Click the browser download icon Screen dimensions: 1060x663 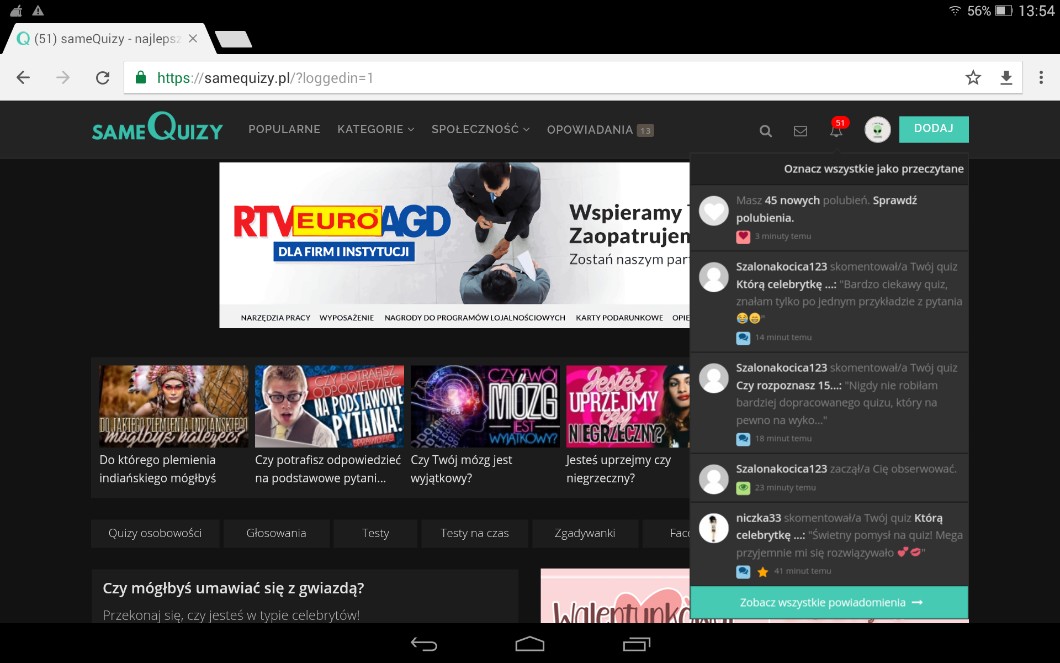click(1006, 78)
